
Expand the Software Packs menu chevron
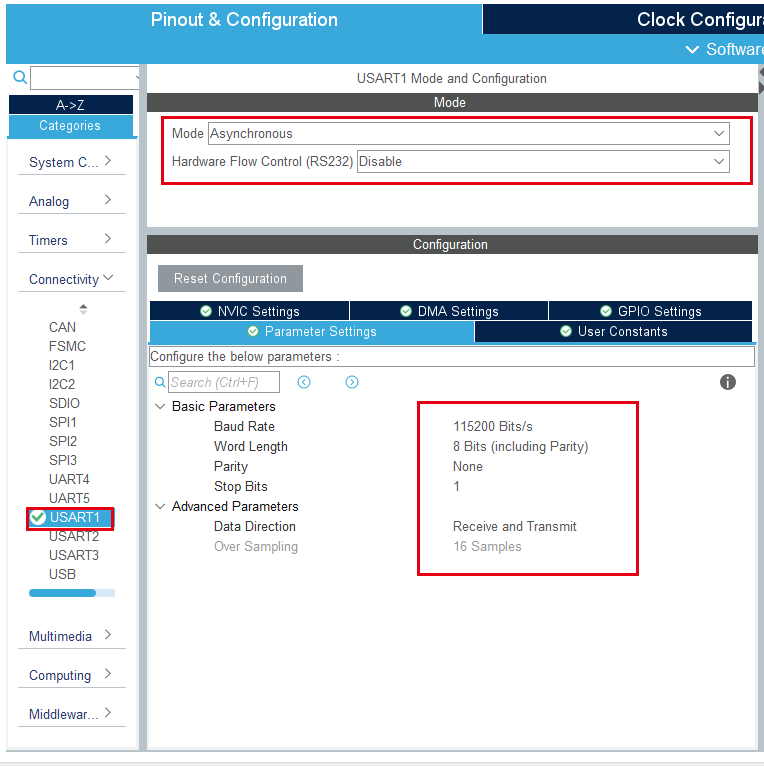(x=692, y=49)
